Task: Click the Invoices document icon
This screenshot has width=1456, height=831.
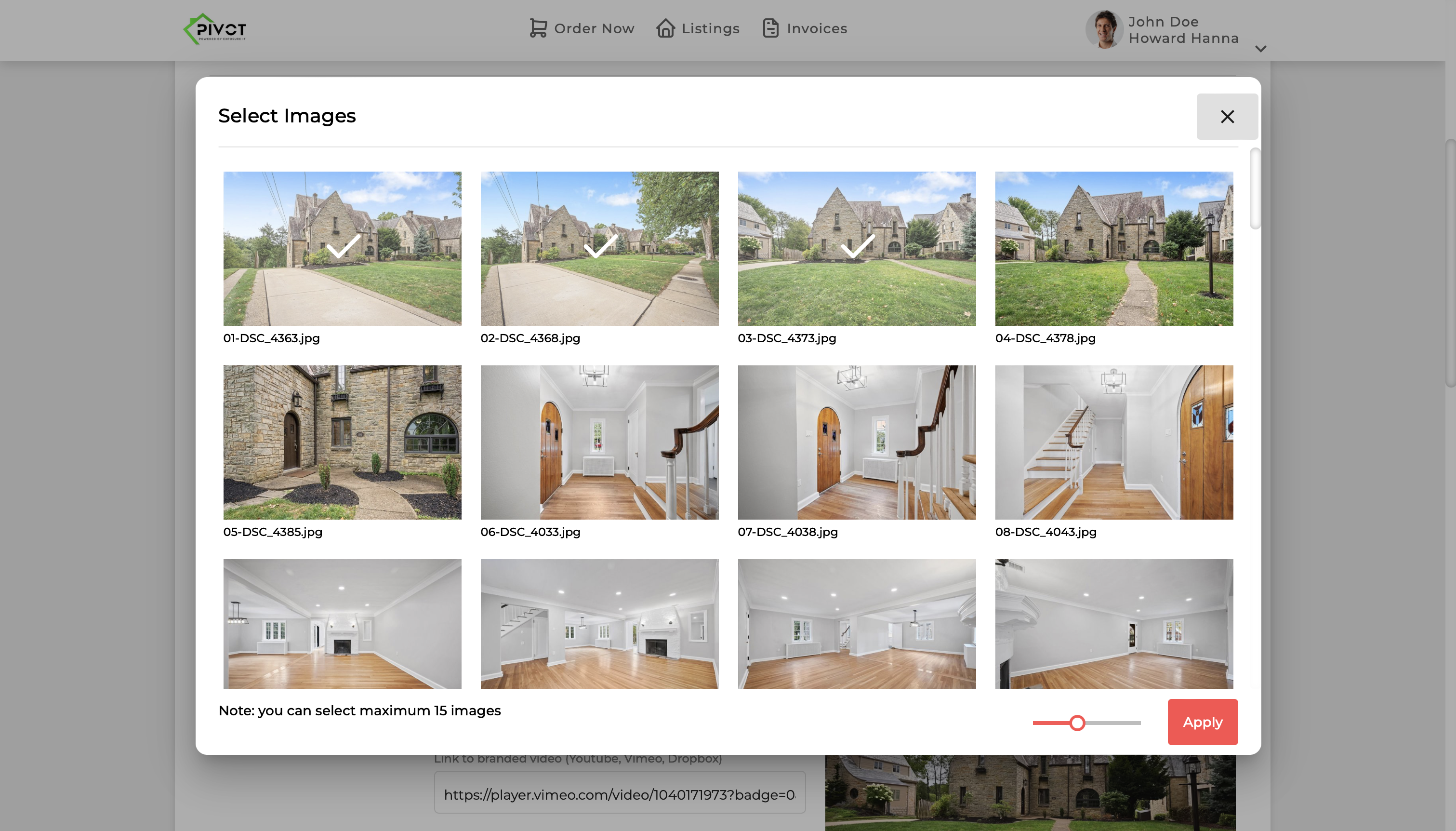Action: (770, 28)
